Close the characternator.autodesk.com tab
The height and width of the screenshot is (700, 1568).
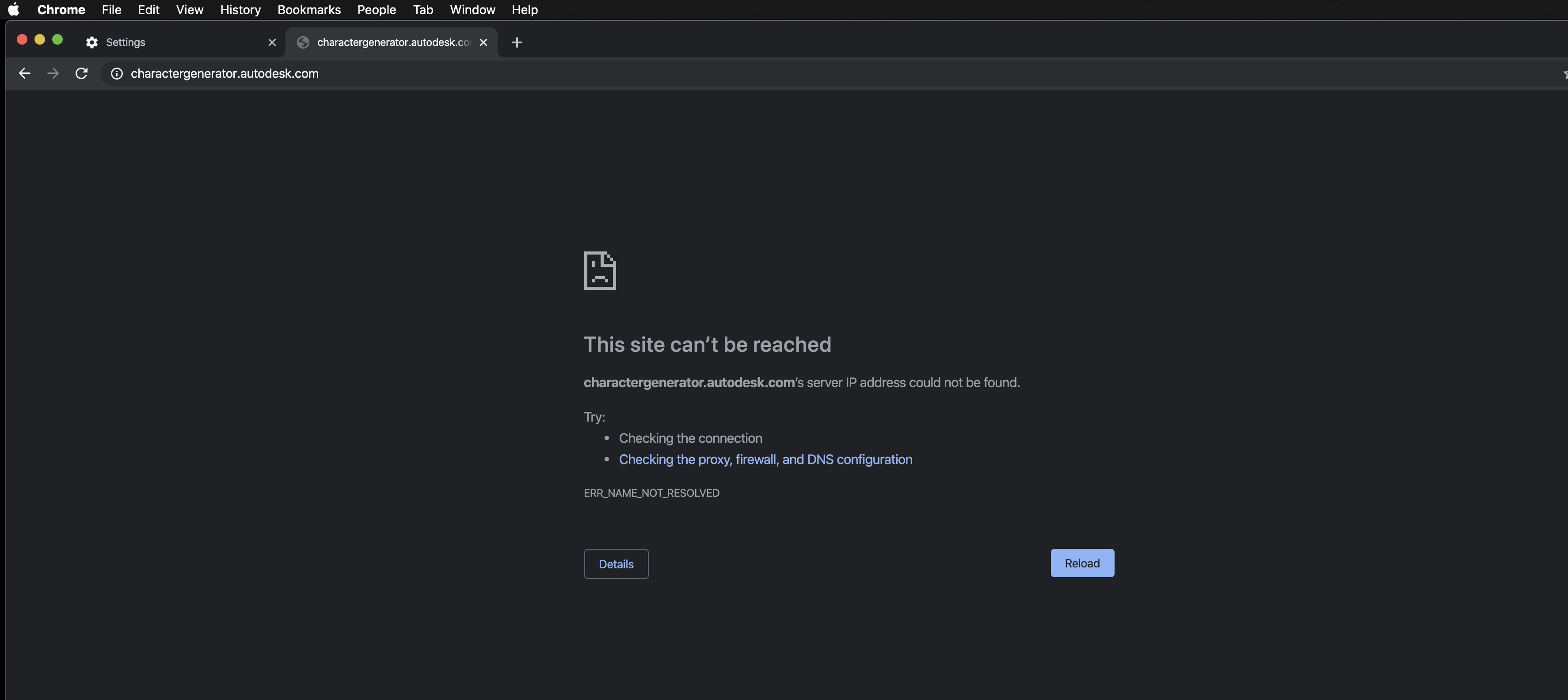coord(483,42)
